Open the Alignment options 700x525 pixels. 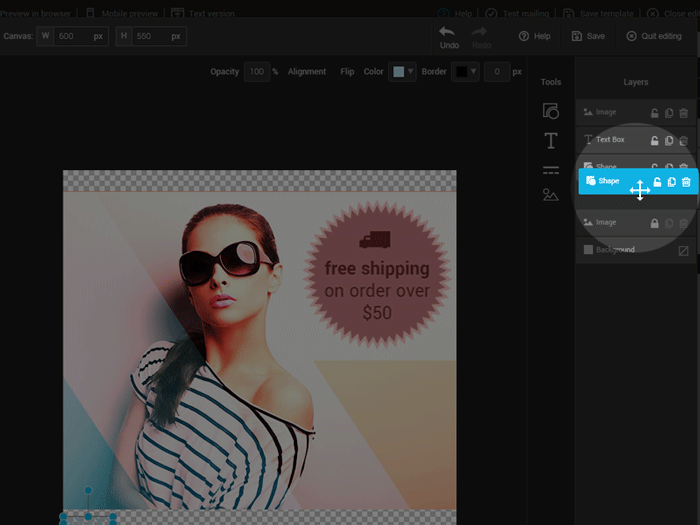tap(307, 72)
